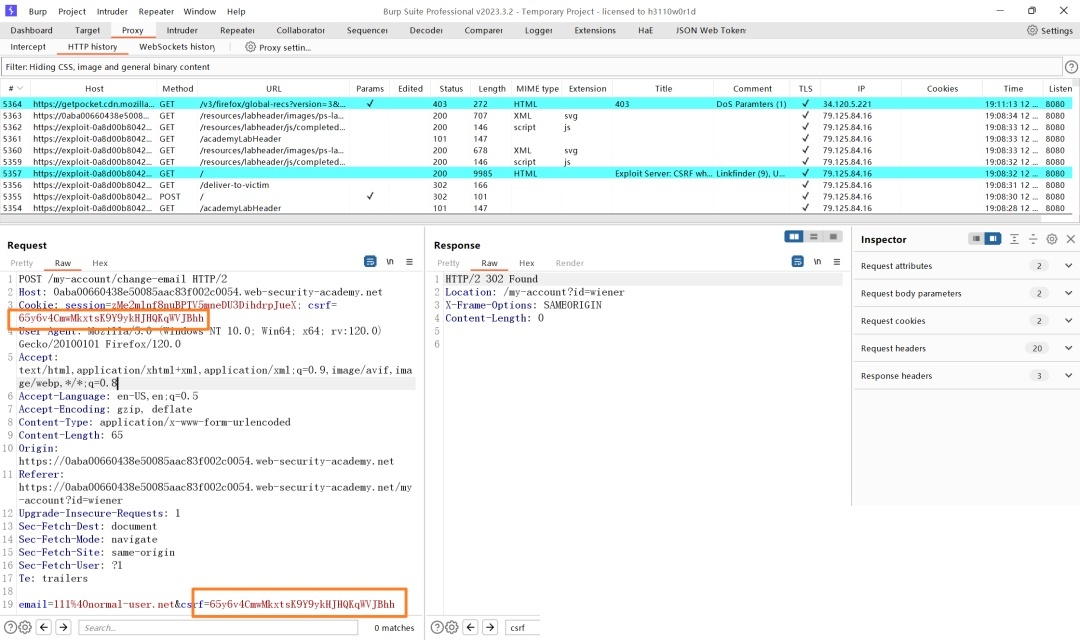Dock Inspector panel to the right

(993, 239)
